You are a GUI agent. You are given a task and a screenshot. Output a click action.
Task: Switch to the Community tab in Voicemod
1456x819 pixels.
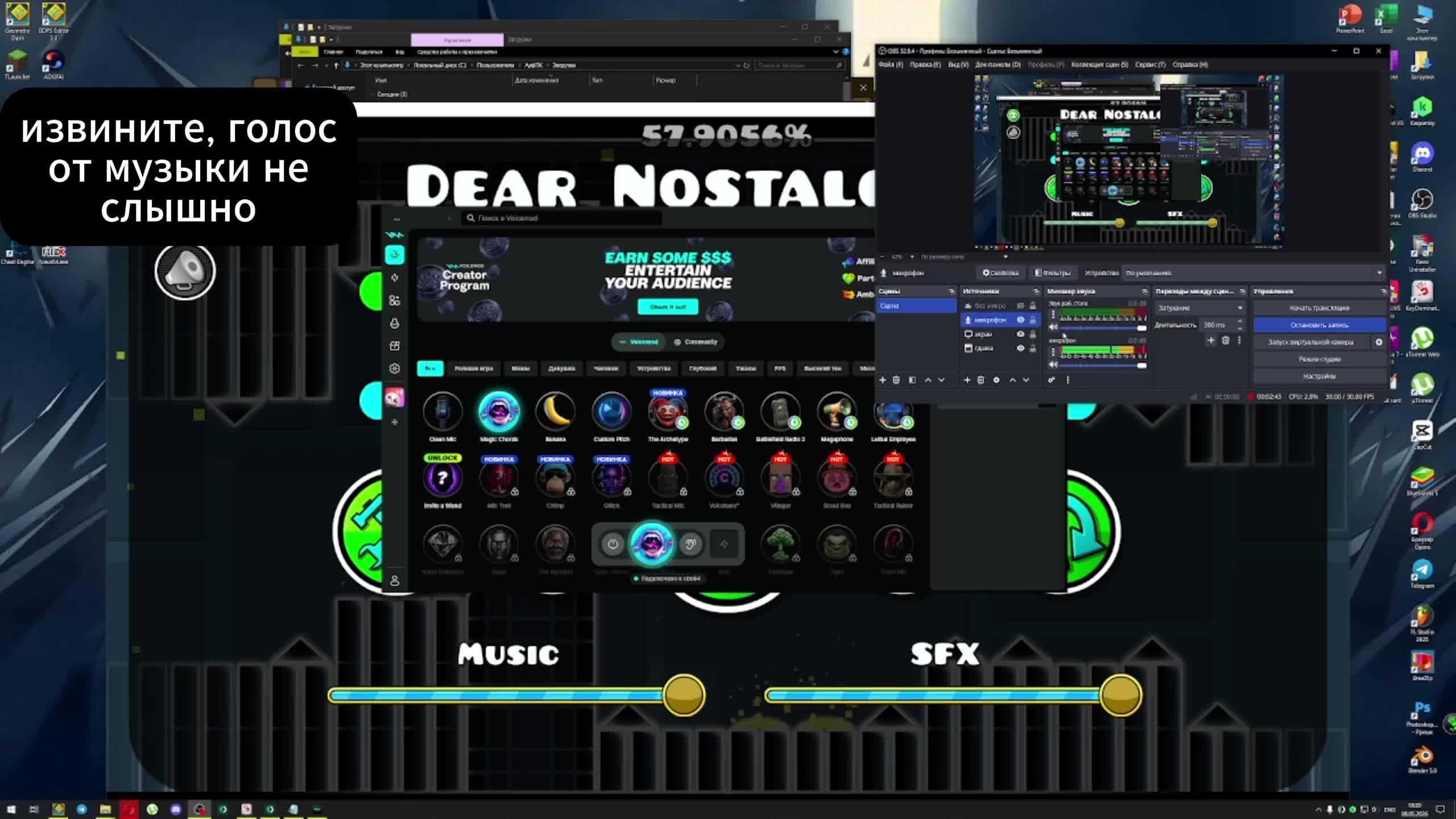pyautogui.click(x=696, y=342)
